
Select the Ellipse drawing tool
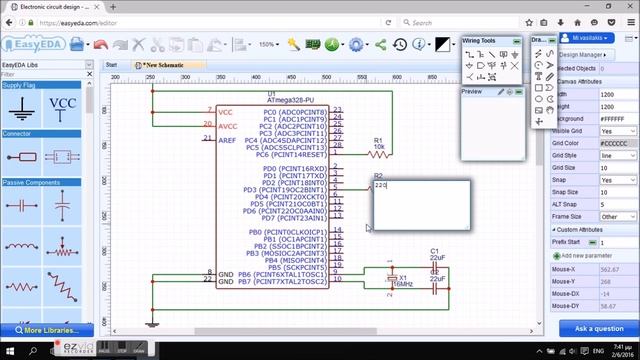point(538,99)
